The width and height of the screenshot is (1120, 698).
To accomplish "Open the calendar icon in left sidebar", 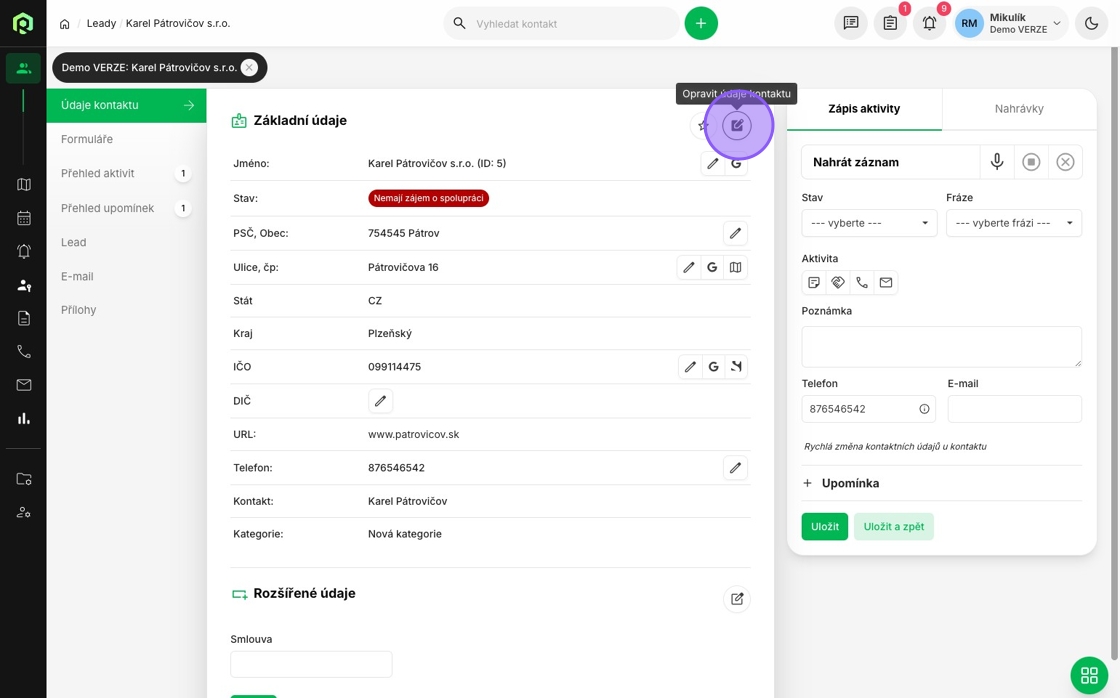I will 24,218.
